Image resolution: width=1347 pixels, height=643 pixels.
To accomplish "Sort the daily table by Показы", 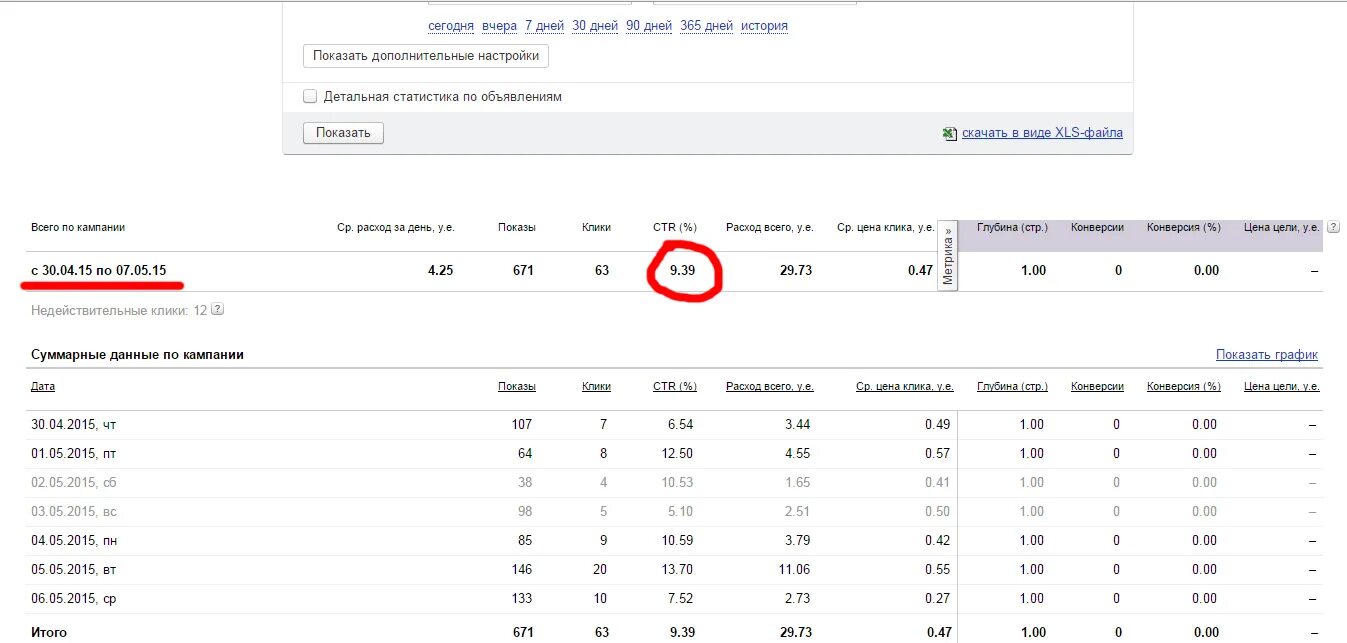I will pyautogui.click(x=517, y=386).
